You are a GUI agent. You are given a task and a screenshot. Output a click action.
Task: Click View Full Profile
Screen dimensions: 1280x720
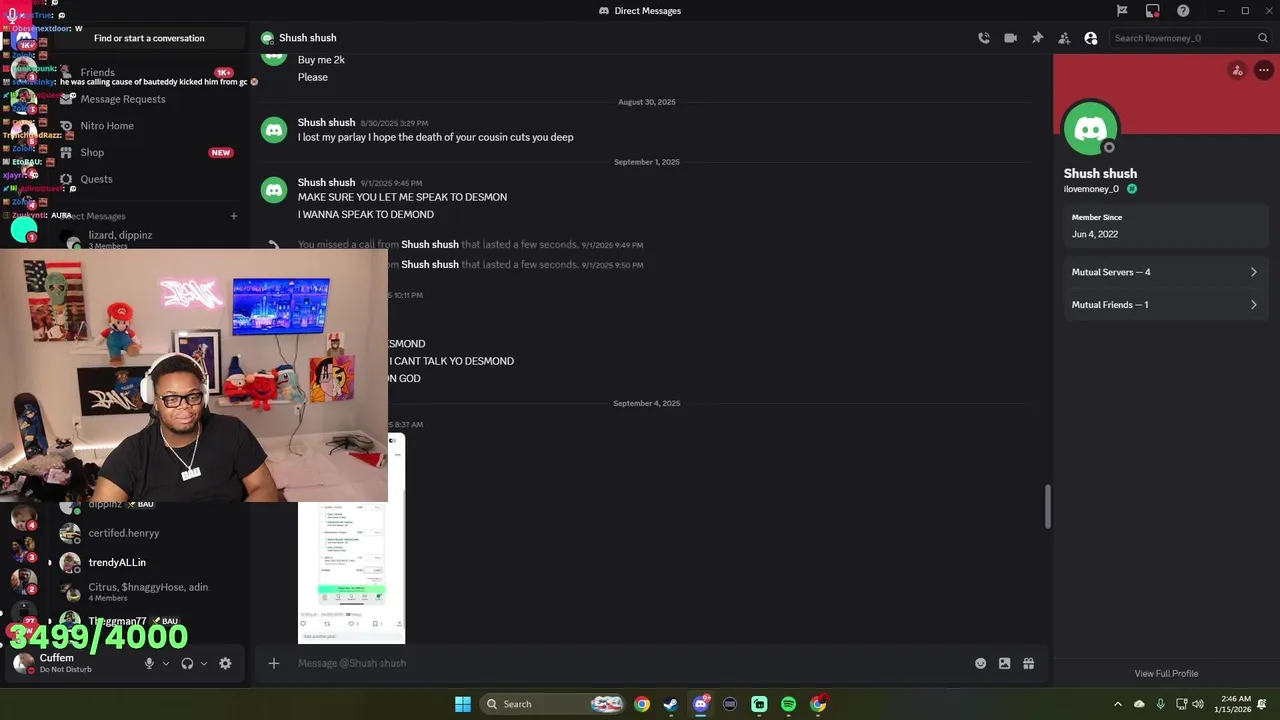pos(1166,673)
